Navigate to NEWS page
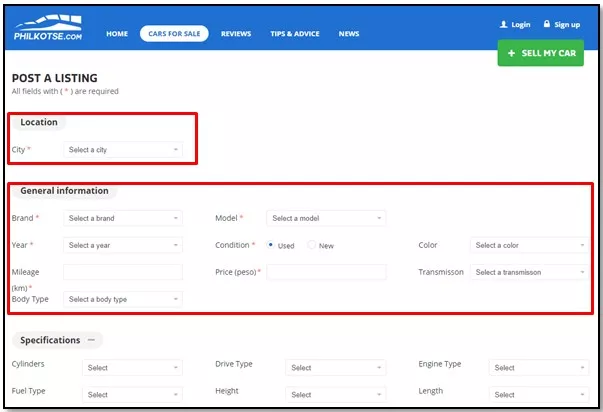Screen dimensions: 603x412 pos(349,34)
